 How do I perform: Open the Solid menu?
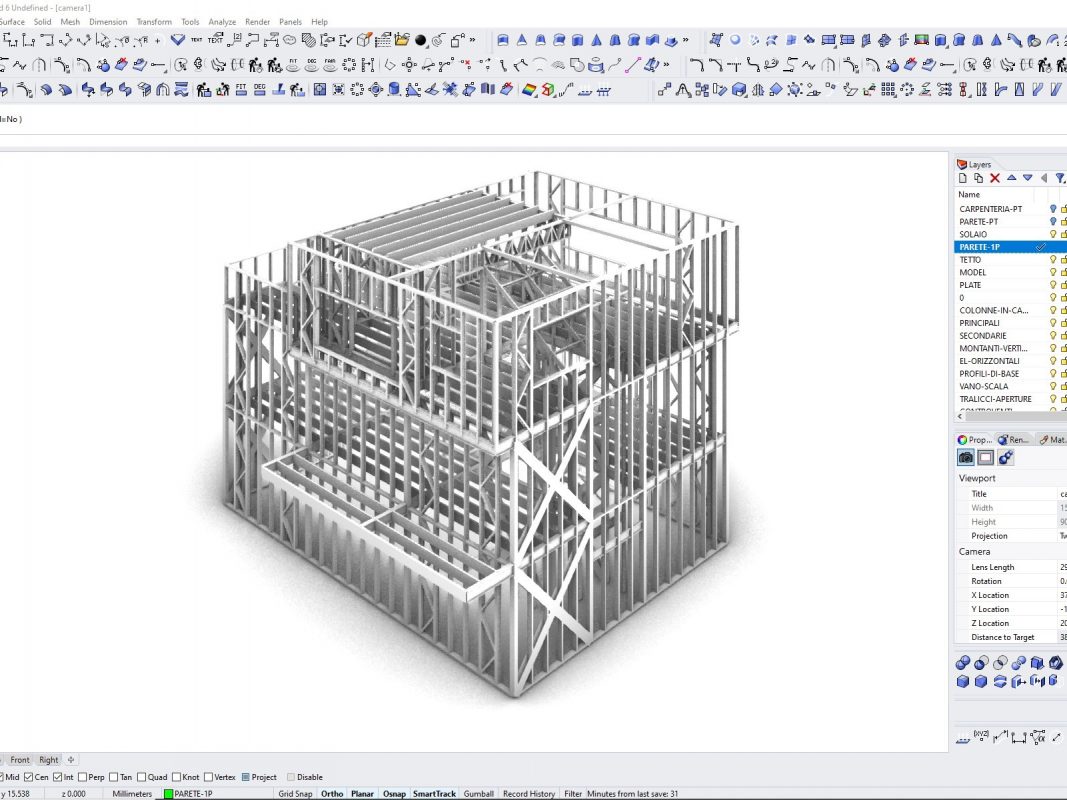[x=42, y=22]
